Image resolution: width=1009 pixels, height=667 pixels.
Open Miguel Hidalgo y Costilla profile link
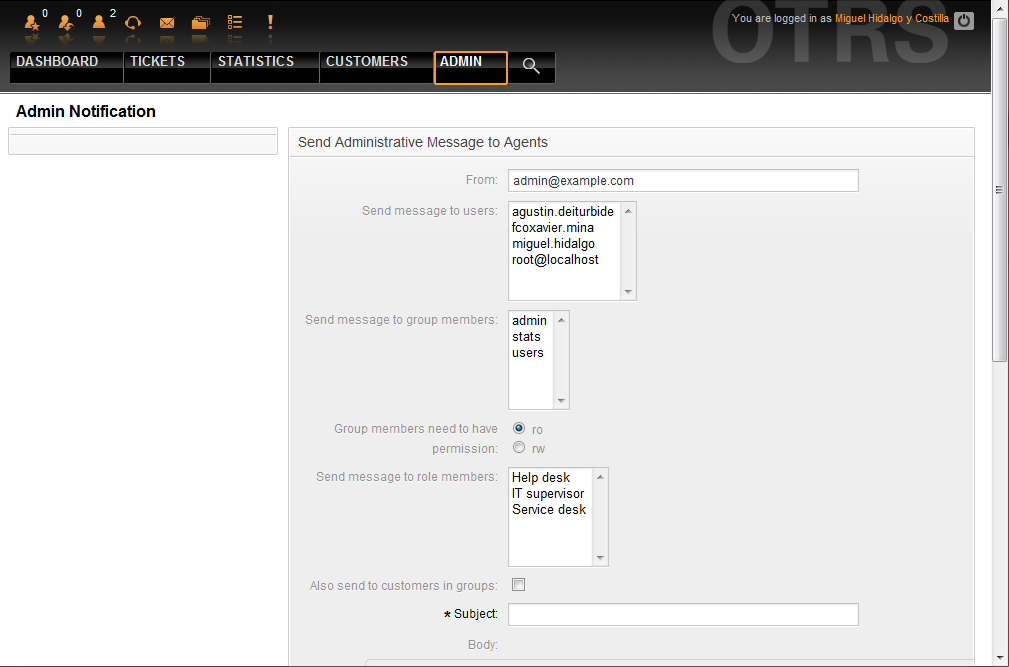click(x=891, y=19)
